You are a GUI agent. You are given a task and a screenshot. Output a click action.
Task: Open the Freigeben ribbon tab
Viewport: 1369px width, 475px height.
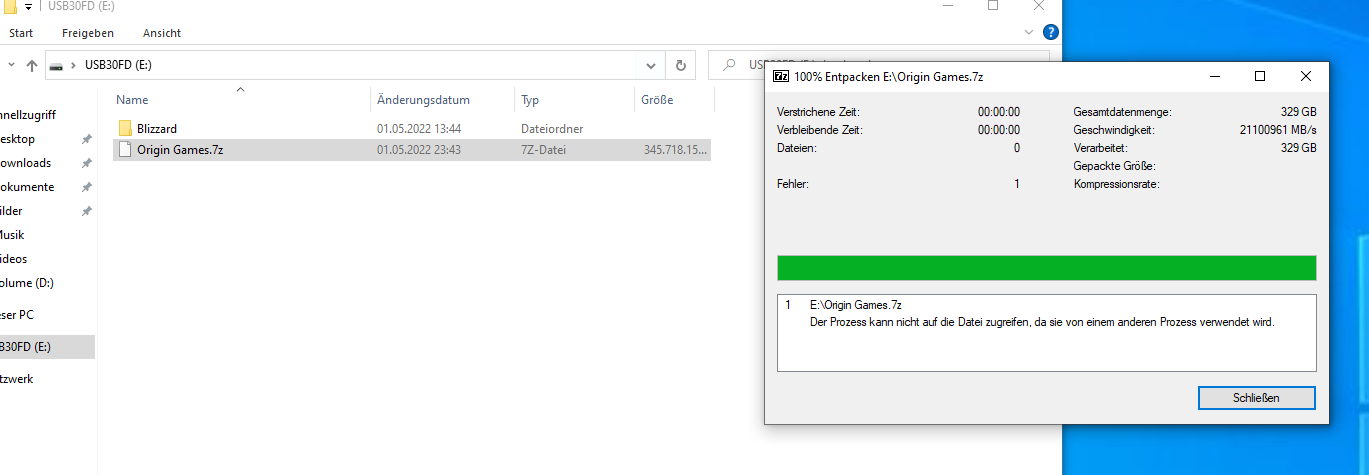pos(88,33)
